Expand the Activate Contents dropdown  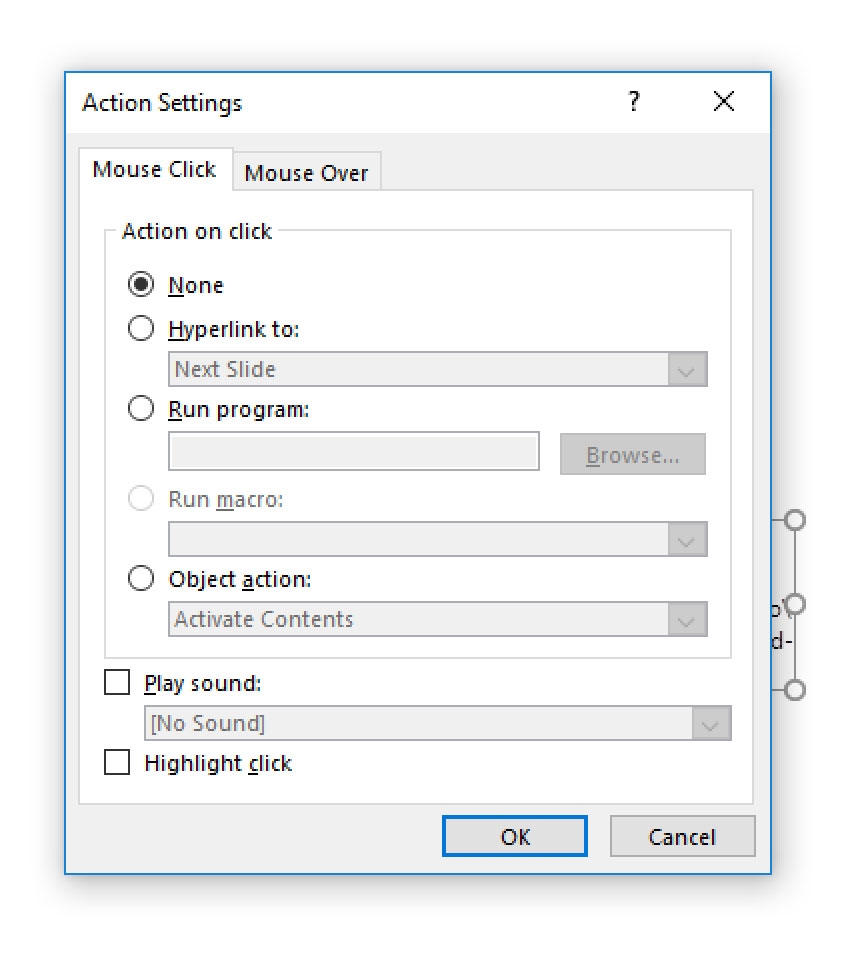686,620
